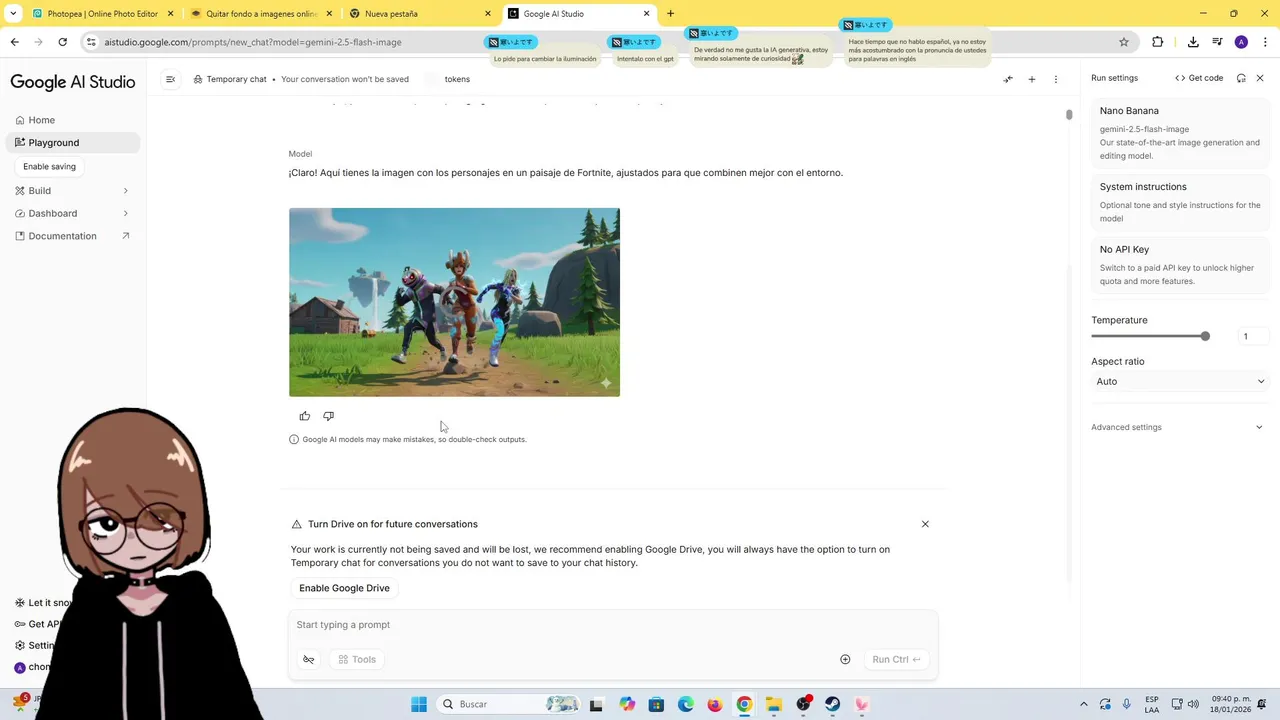1280x720 pixels.
Task: Click the Task View taskbar icon
Action: [596, 704]
